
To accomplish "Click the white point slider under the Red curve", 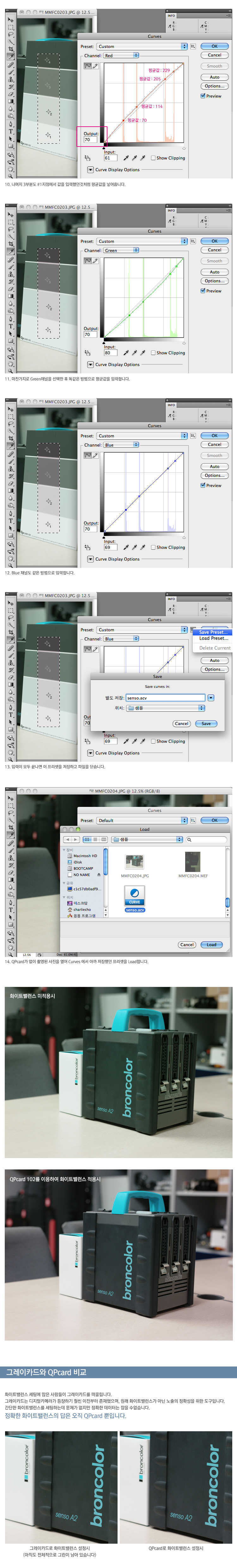I will point(183,148).
